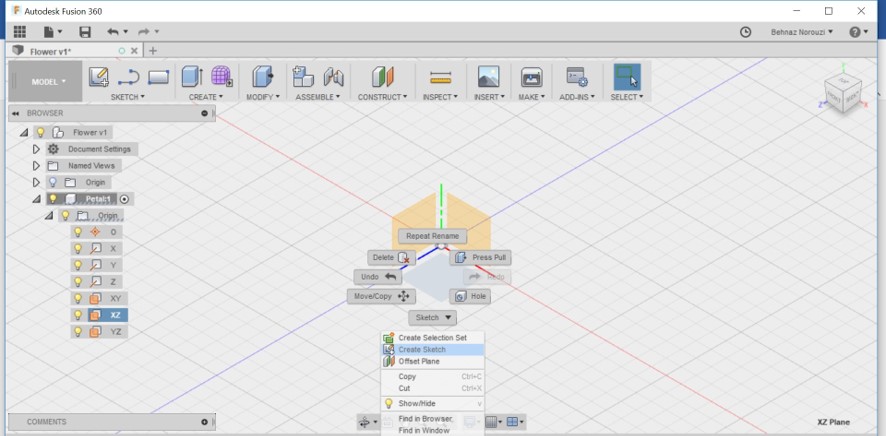The width and height of the screenshot is (886, 436).
Task: Select the Create Sketch toolbar icon
Action: click(99, 77)
